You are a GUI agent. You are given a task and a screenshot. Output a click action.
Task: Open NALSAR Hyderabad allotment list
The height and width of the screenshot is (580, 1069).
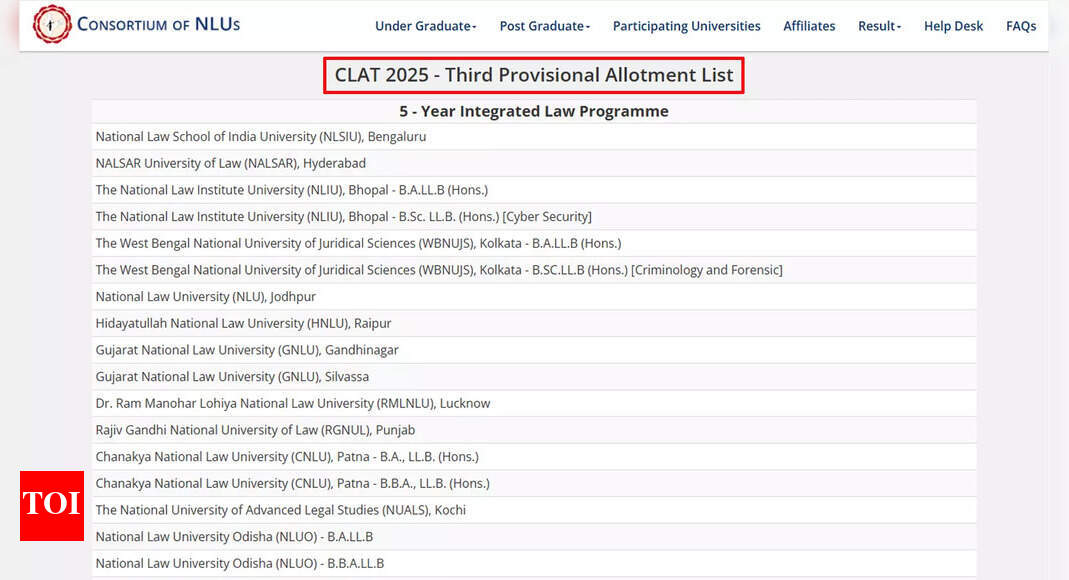230,163
